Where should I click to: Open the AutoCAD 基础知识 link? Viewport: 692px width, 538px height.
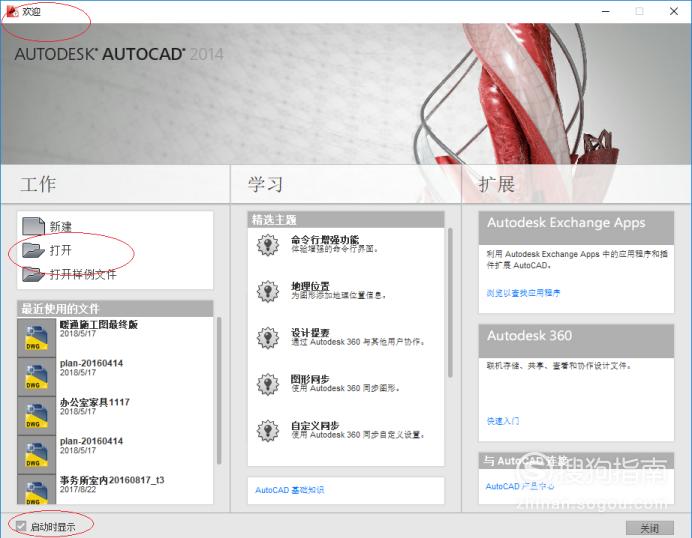coord(290,490)
